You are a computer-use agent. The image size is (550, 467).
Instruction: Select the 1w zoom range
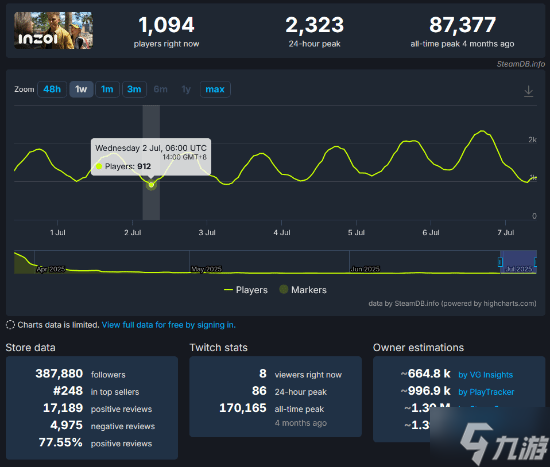click(81, 89)
